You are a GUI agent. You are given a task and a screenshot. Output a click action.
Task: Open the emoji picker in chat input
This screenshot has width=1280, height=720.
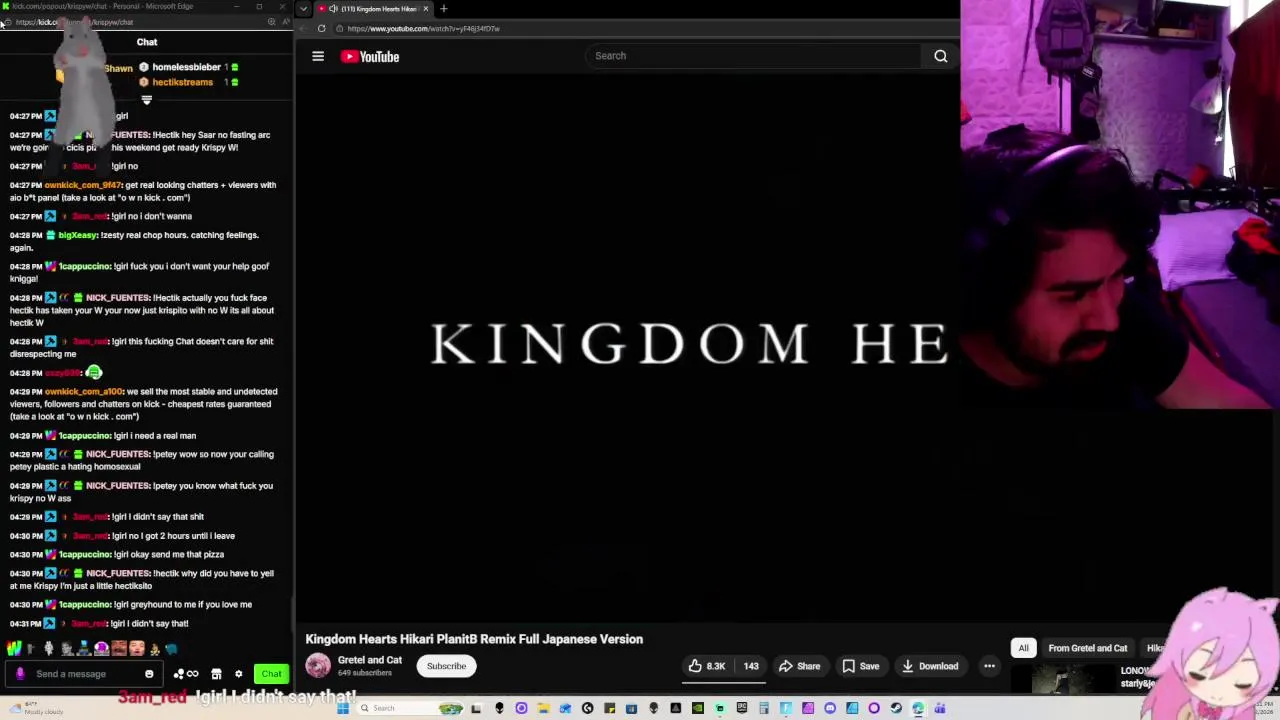click(x=149, y=674)
